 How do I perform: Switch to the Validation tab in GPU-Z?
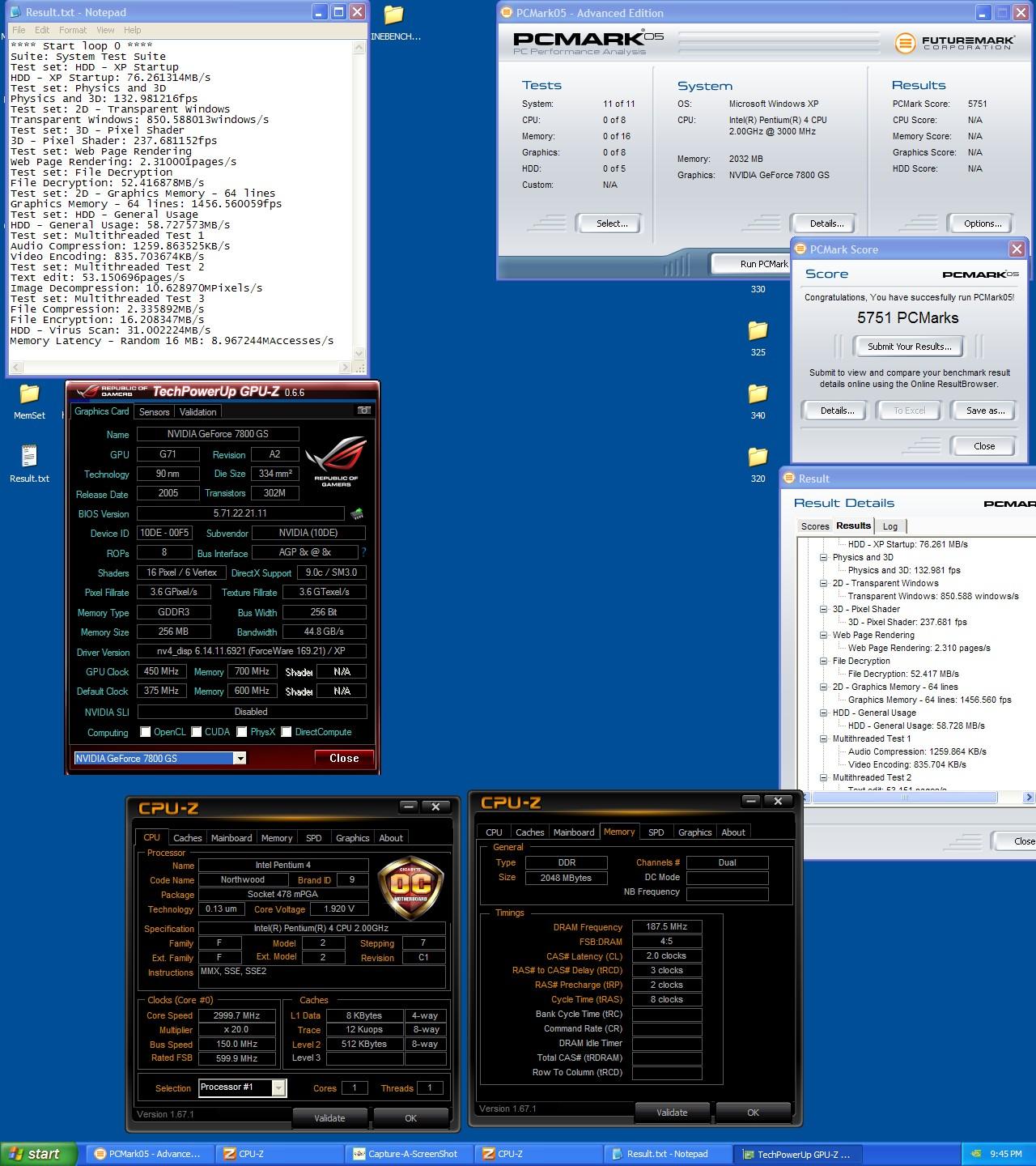tap(198, 412)
